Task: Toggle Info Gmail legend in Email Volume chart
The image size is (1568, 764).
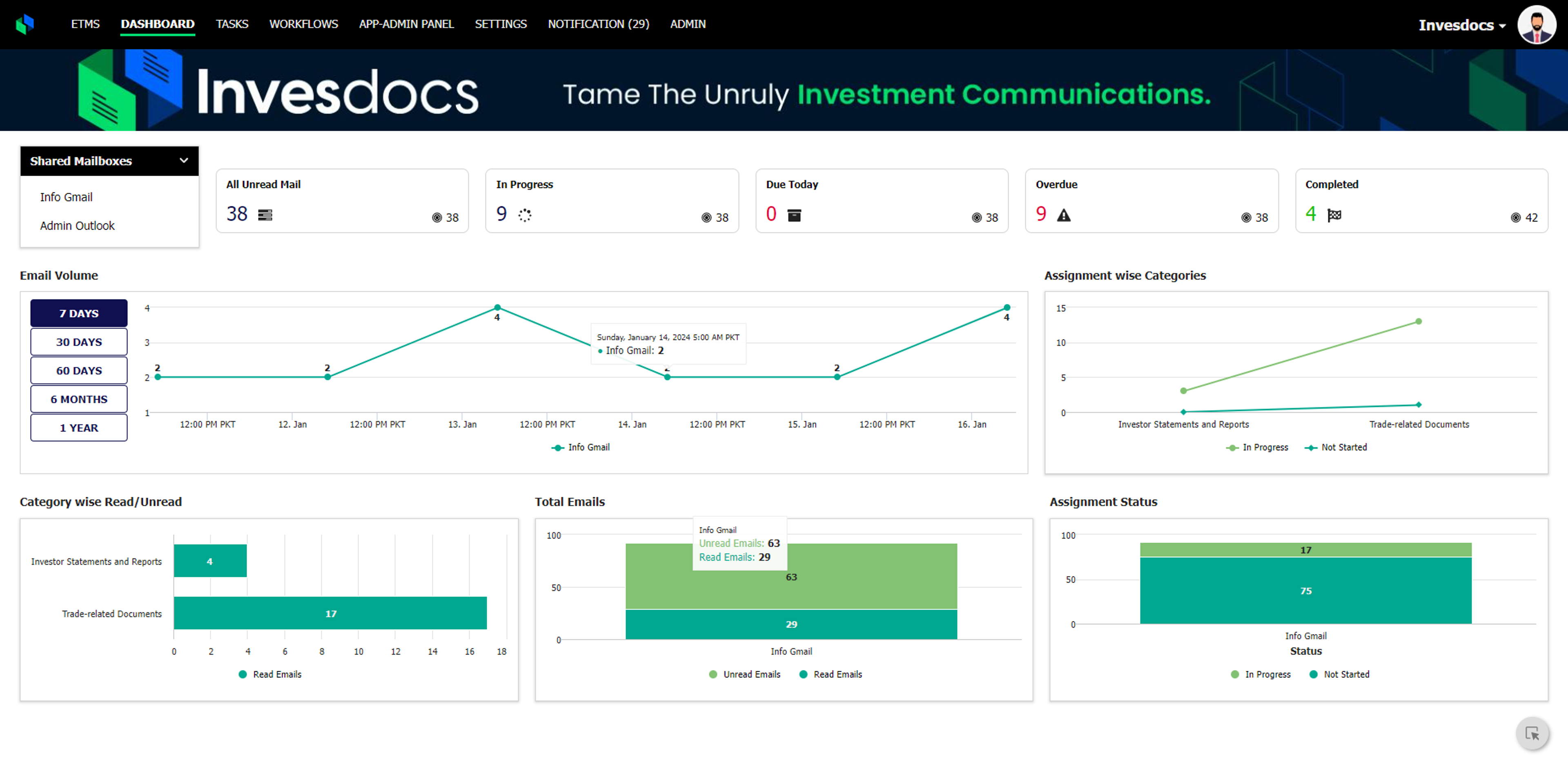Action: (x=580, y=448)
